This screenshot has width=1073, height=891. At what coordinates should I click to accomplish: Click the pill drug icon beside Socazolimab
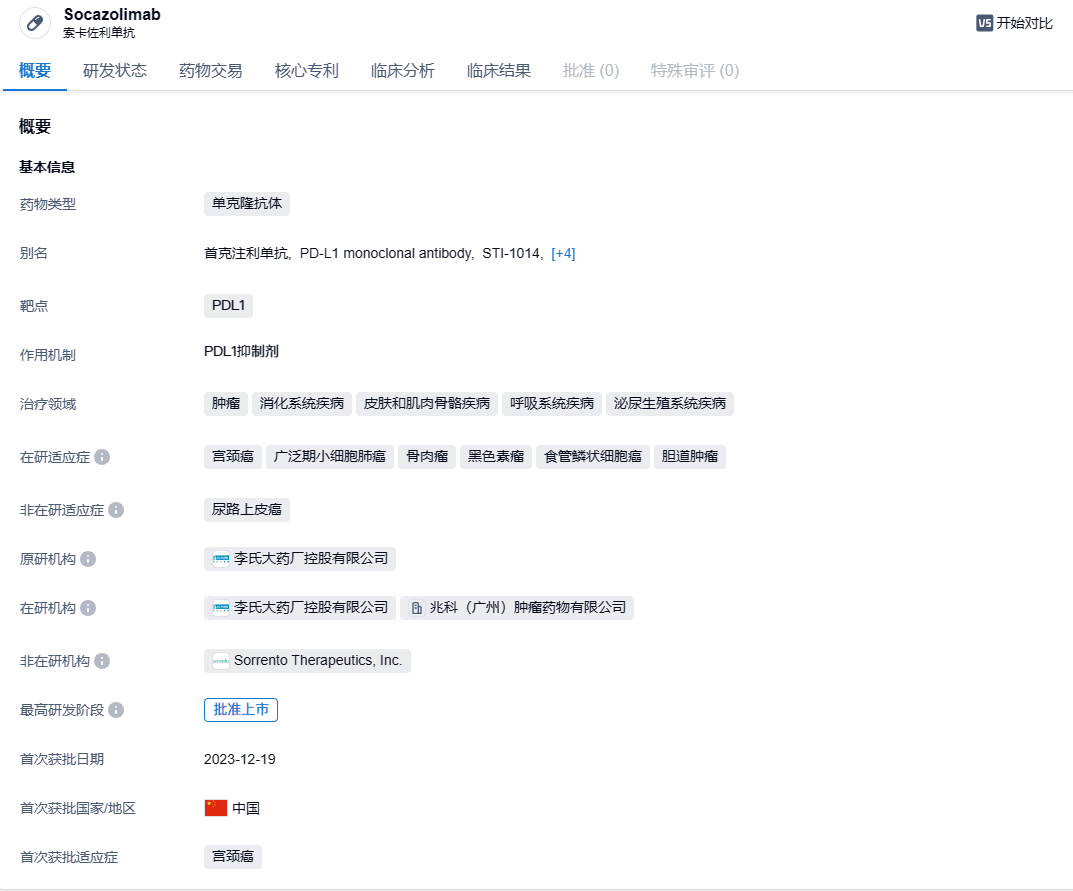[35, 23]
